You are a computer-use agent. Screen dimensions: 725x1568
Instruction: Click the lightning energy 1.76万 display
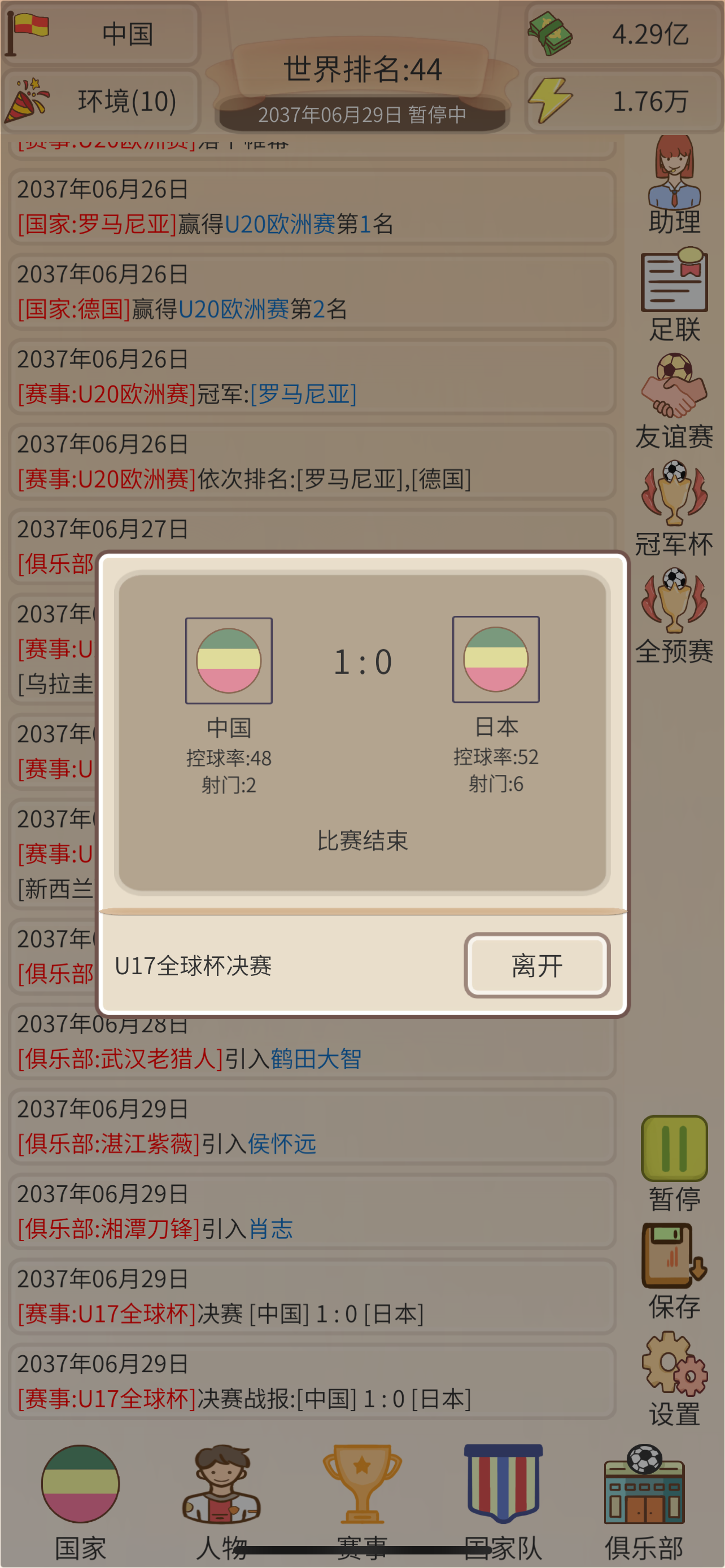tap(624, 101)
